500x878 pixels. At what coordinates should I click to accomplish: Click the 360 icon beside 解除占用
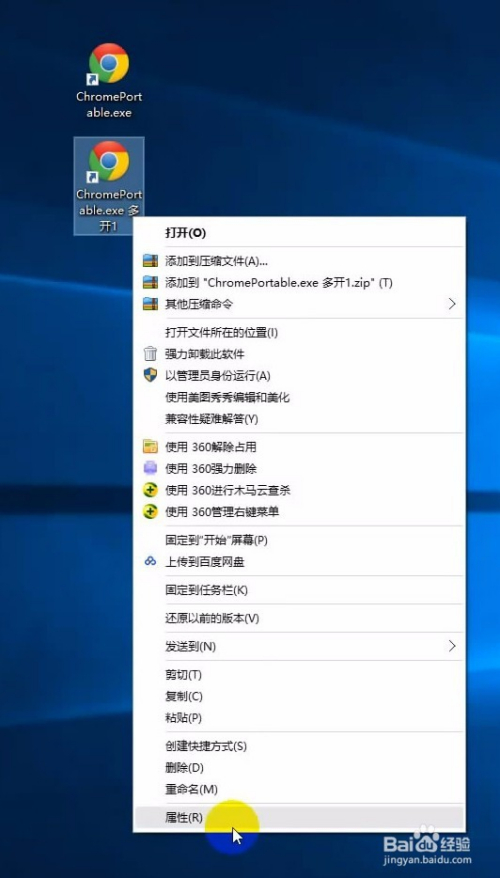click(x=150, y=447)
